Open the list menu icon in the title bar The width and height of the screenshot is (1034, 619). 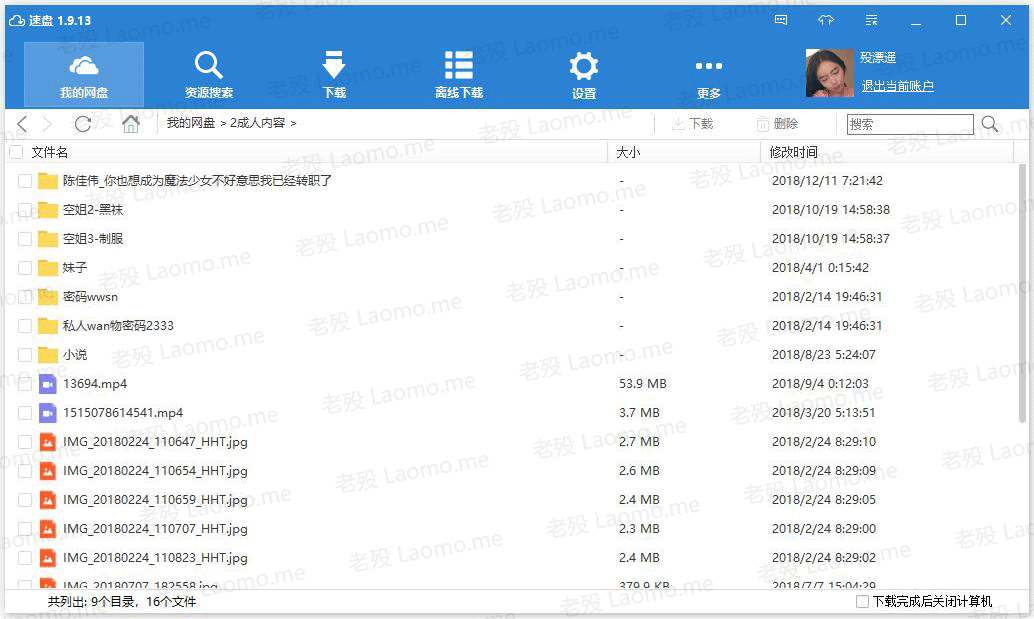(x=871, y=20)
